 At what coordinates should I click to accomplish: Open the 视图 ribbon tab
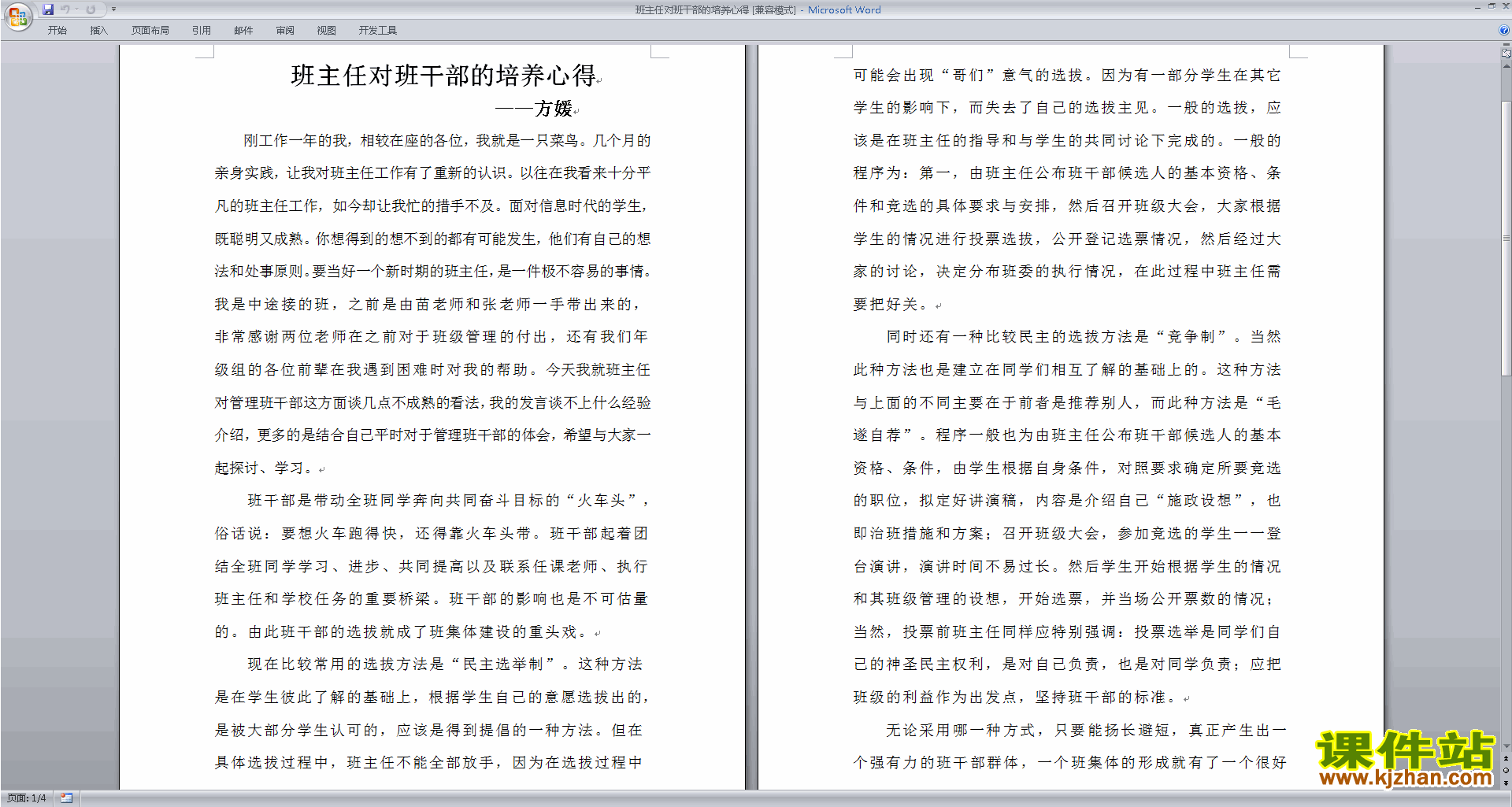coord(327,31)
